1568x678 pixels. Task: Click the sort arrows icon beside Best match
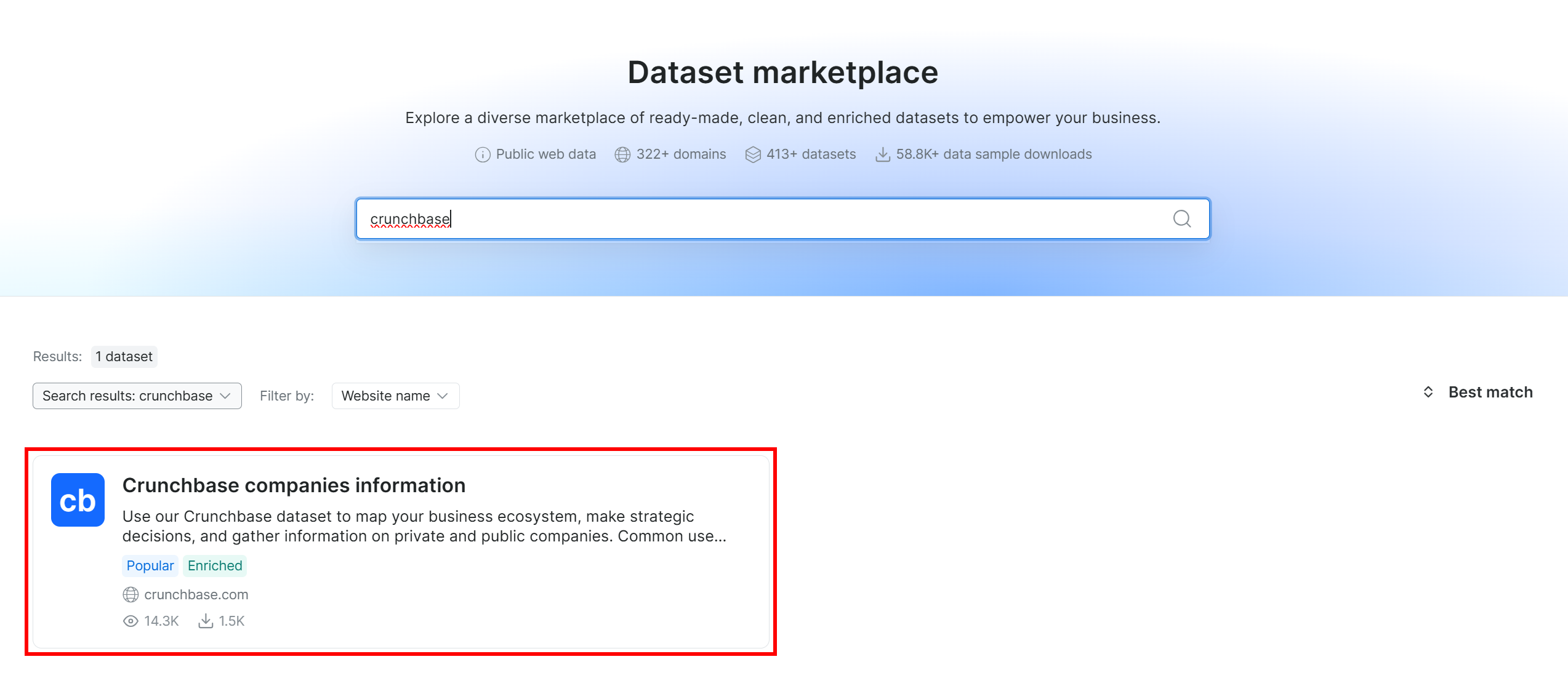click(x=1428, y=392)
